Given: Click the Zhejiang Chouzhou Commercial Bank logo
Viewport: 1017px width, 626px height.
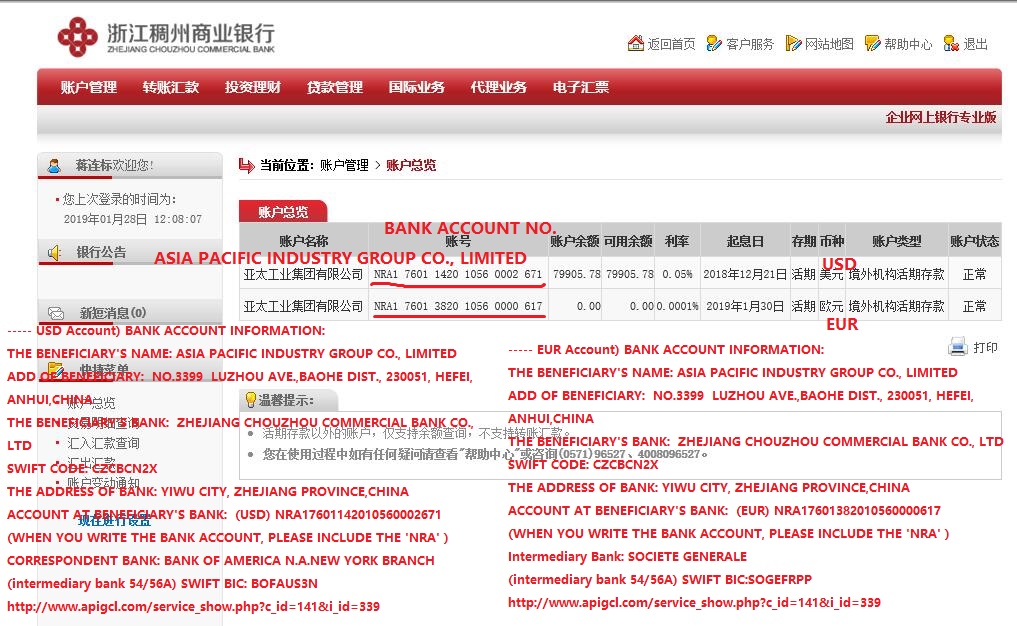Looking at the screenshot, I should pyautogui.click(x=78, y=37).
